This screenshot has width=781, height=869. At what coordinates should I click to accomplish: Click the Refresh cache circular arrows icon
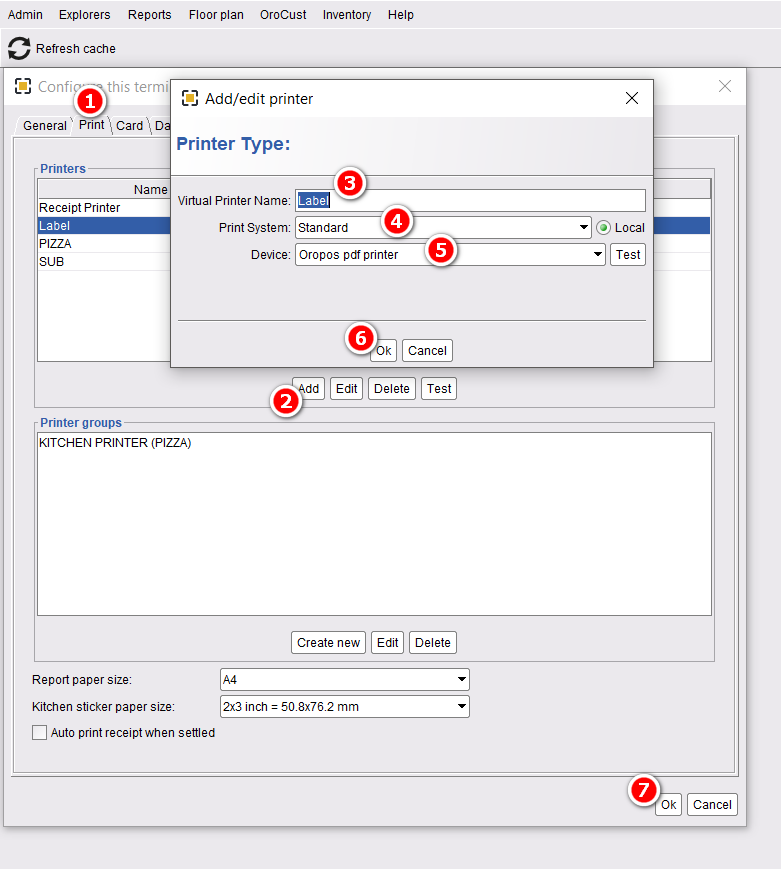pyautogui.click(x=19, y=48)
